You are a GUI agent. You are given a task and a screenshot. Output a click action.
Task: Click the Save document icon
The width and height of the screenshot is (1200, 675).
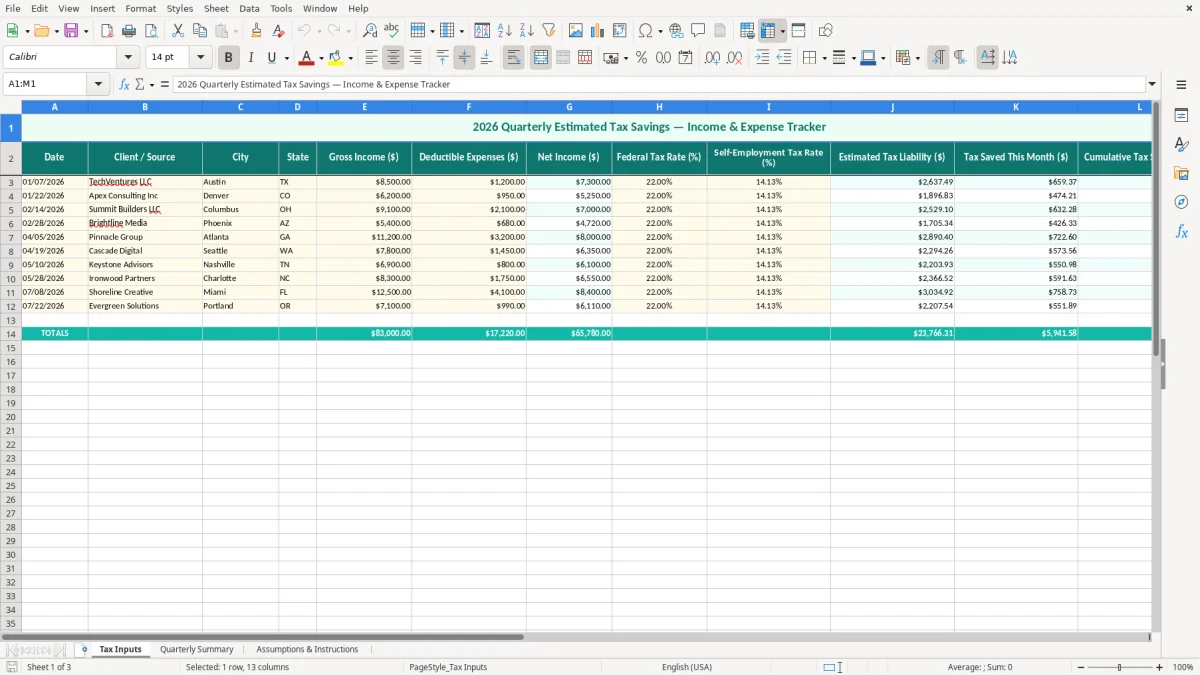(x=71, y=31)
